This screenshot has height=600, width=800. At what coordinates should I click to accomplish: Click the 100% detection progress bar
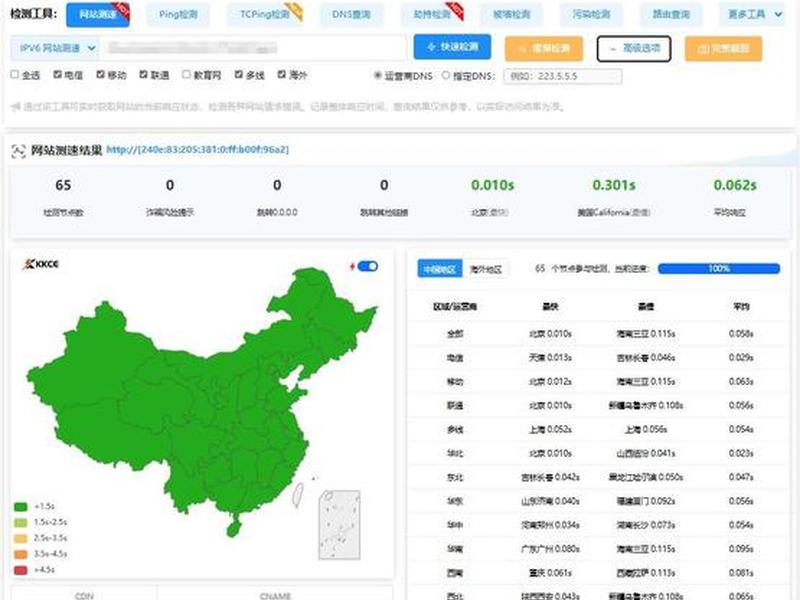click(x=719, y=268)
